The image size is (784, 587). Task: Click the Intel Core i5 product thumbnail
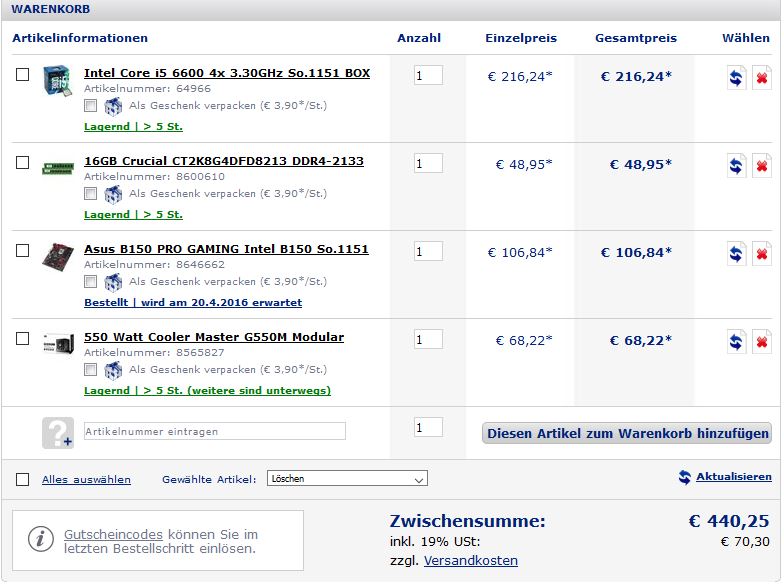tap(57, 81)
